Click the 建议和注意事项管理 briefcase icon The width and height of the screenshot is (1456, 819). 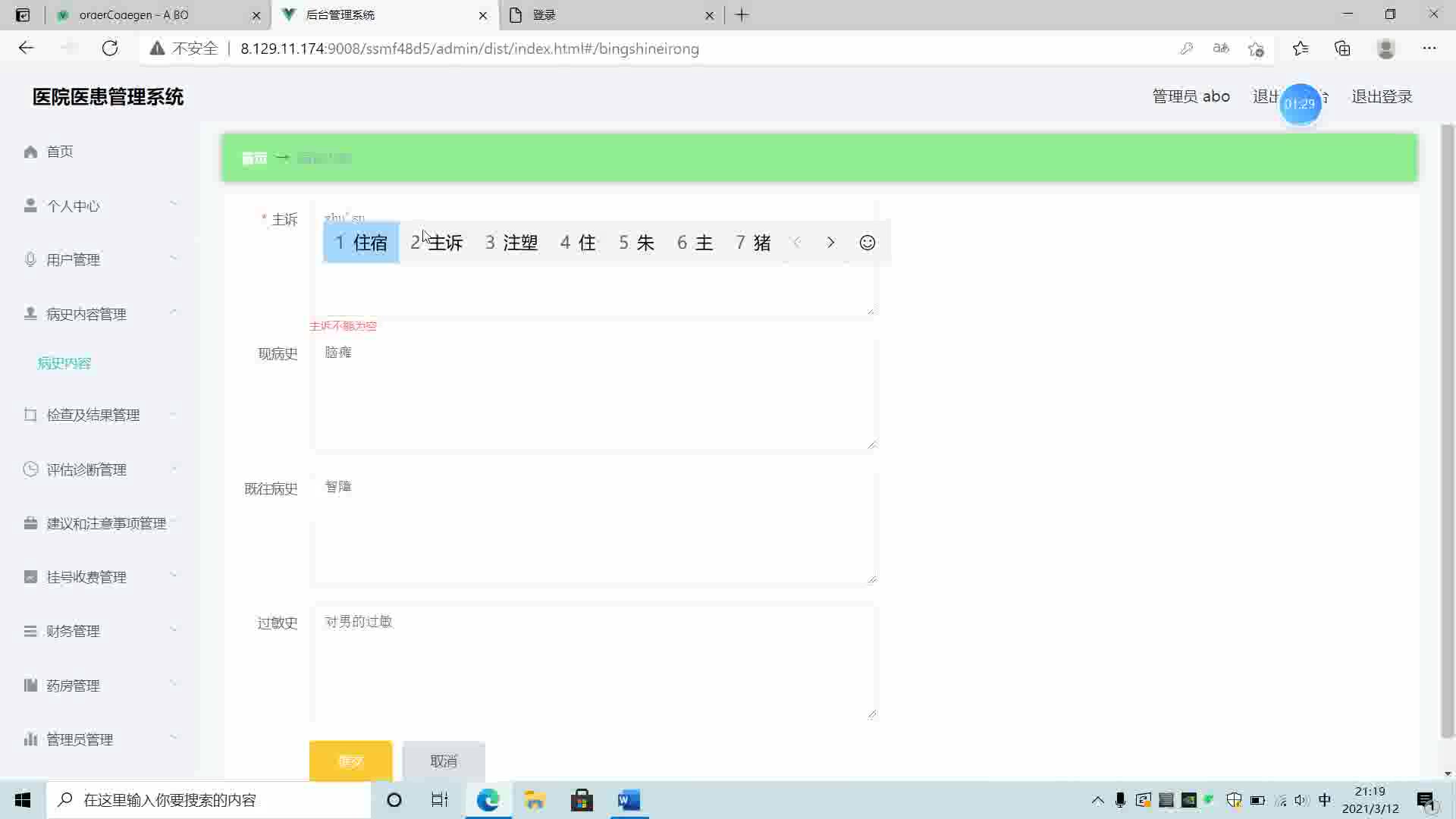pos(30,522)
